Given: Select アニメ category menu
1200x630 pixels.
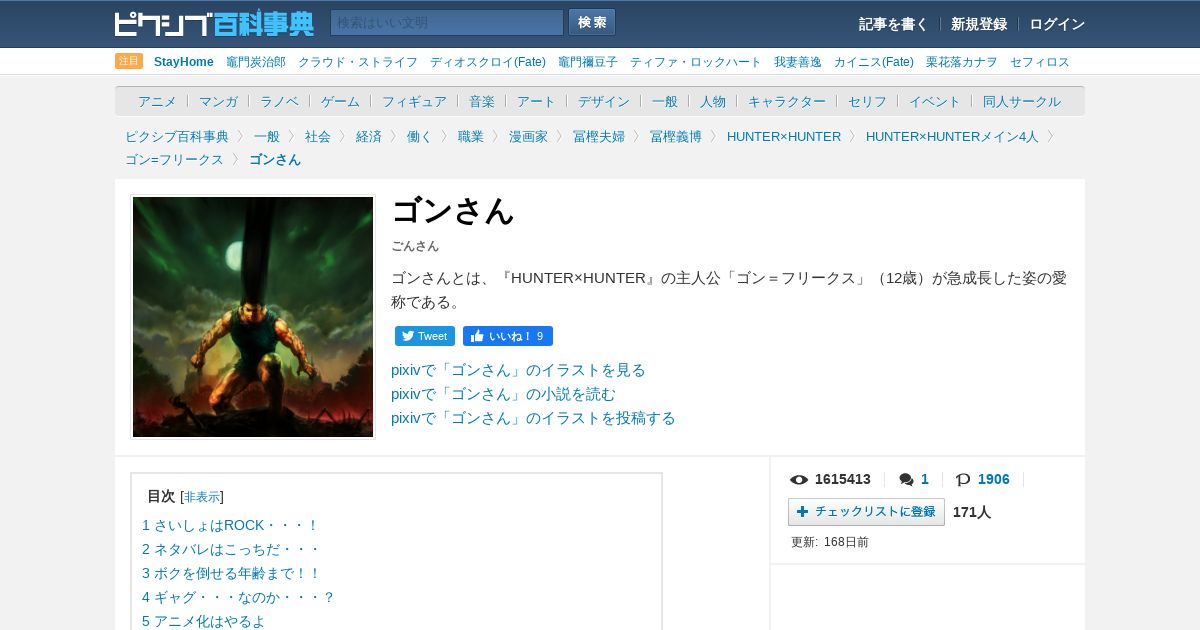Looking at the screenshot, I should [157, 102].
